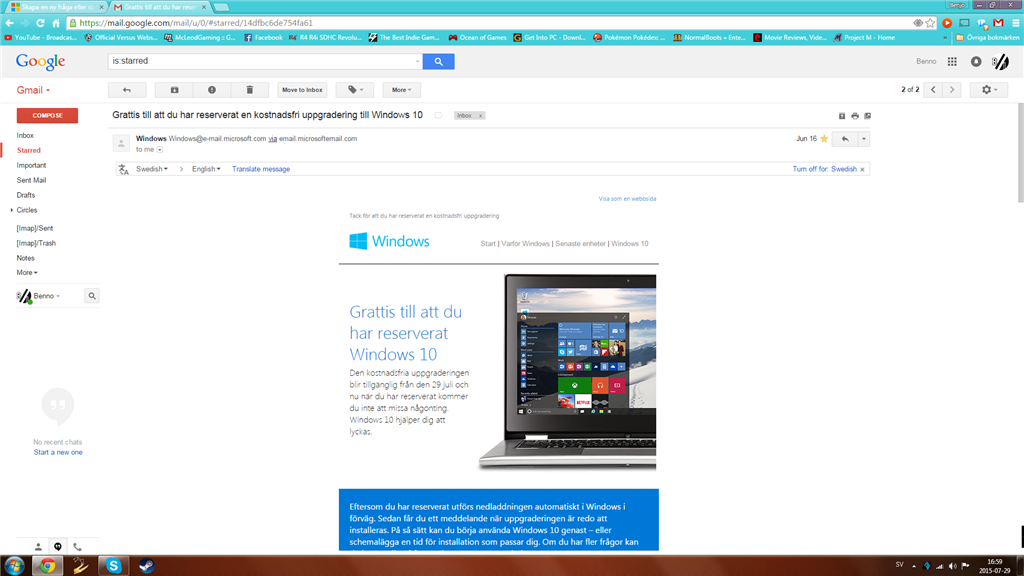Select the Starred folder in sidebar
1024x576 pixels.
(x=29, y=150)
